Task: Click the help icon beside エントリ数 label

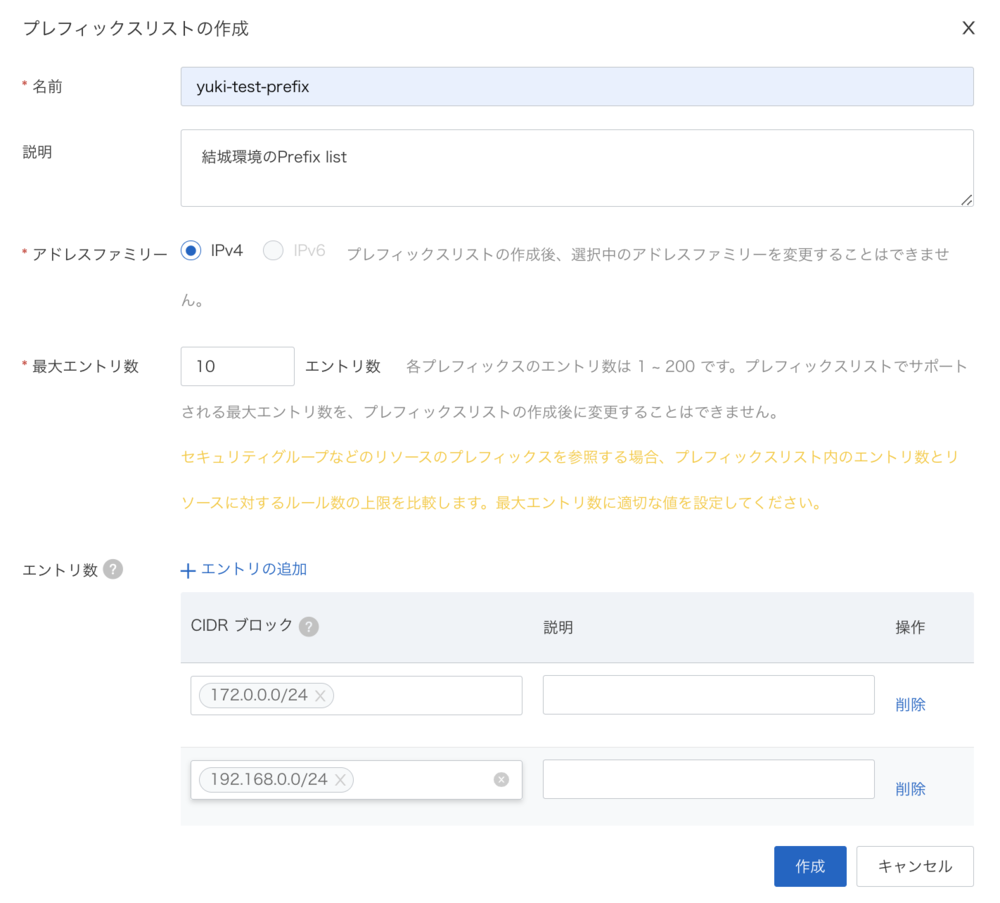Action: coord(113,569)
